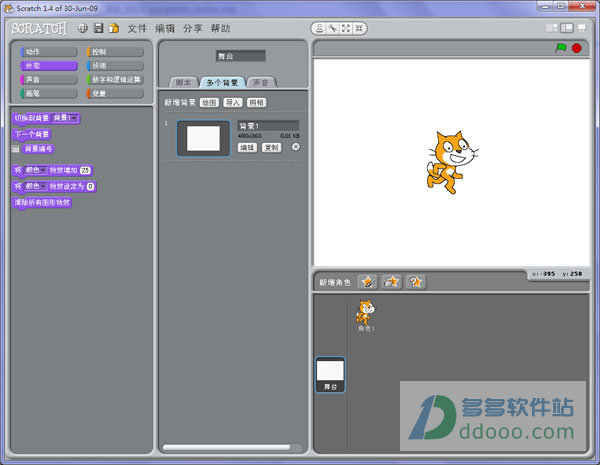
Task: Click the 下一个背景 block
Action: (x=32, y=134)
